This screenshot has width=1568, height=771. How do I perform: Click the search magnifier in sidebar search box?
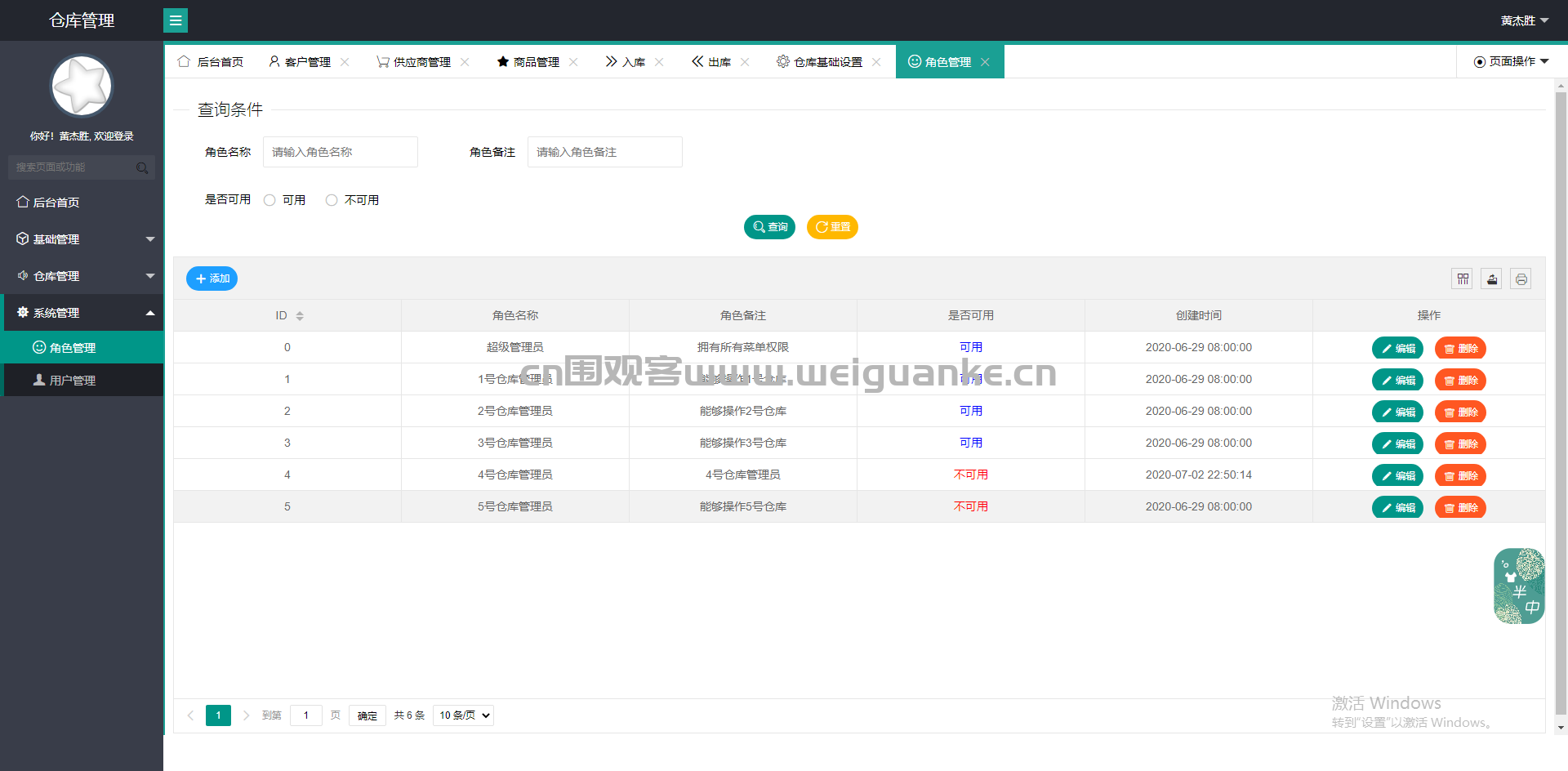(x=142, y=167)
